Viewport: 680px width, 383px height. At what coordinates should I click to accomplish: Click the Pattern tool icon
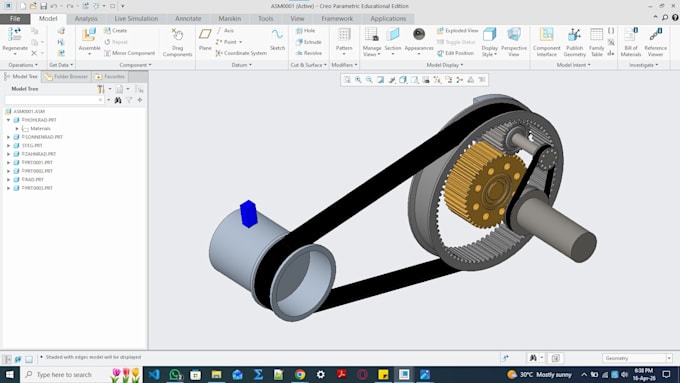344,35
